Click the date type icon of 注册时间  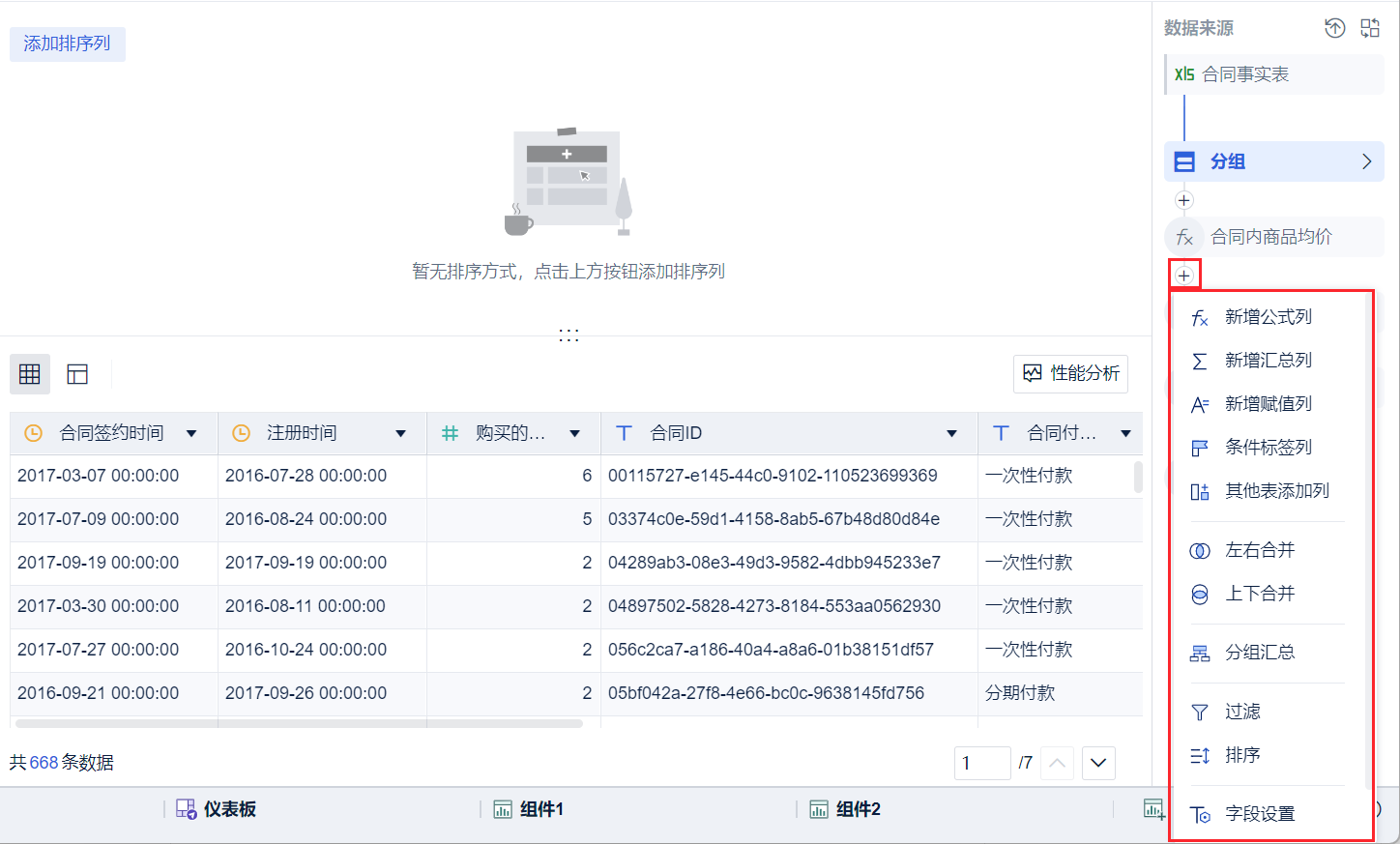pyautogui.click(x=241, y=433)
